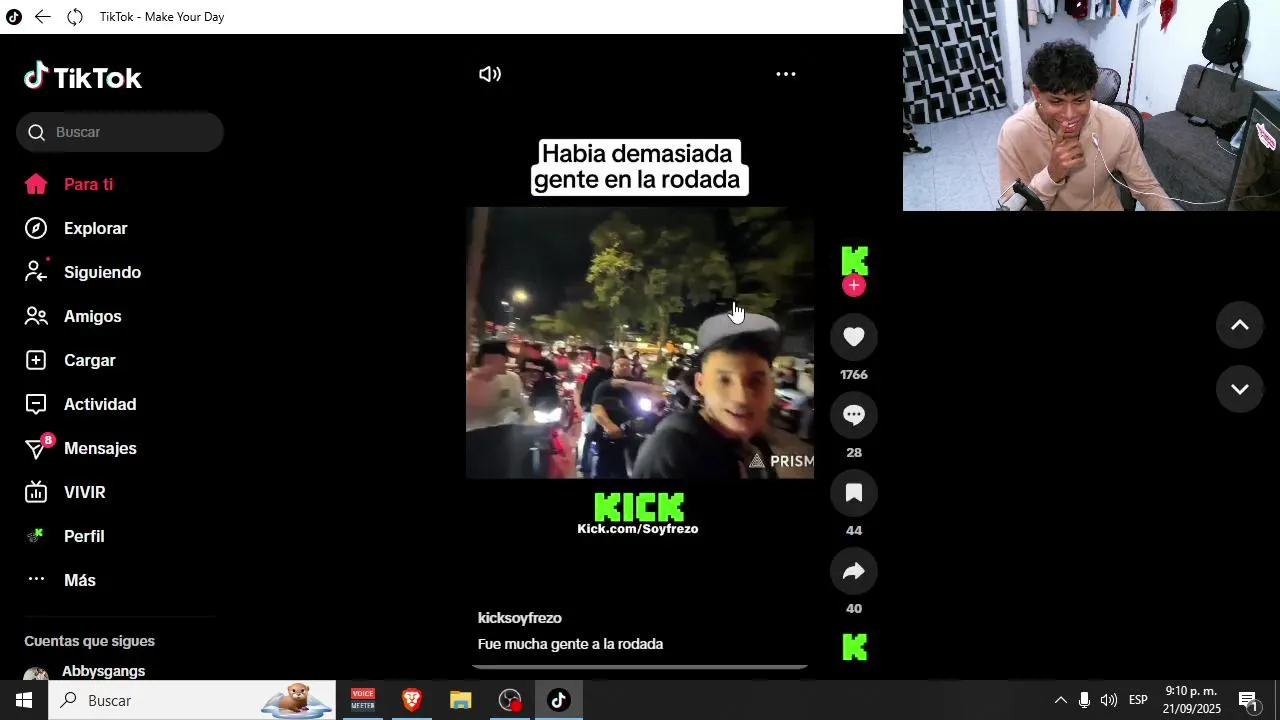The height and width of the screenshot is (720, 1280).
Task: Open the Cargar upload page
Action: click(x=89, y=360)
